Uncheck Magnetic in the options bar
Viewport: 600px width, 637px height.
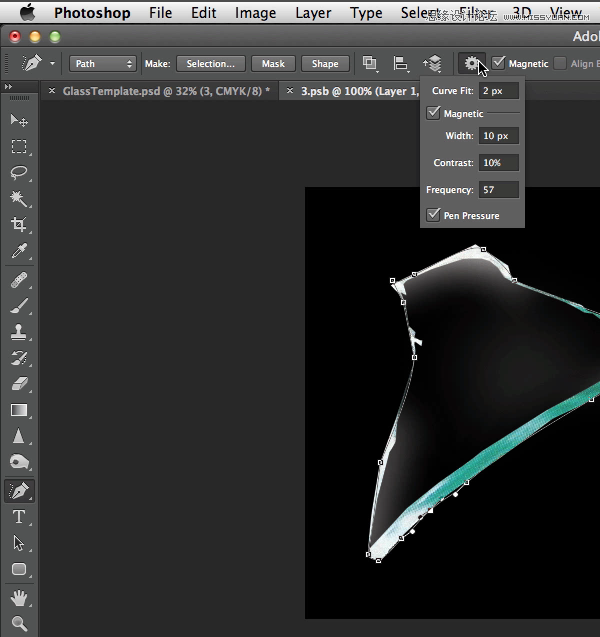pos(499,63)
